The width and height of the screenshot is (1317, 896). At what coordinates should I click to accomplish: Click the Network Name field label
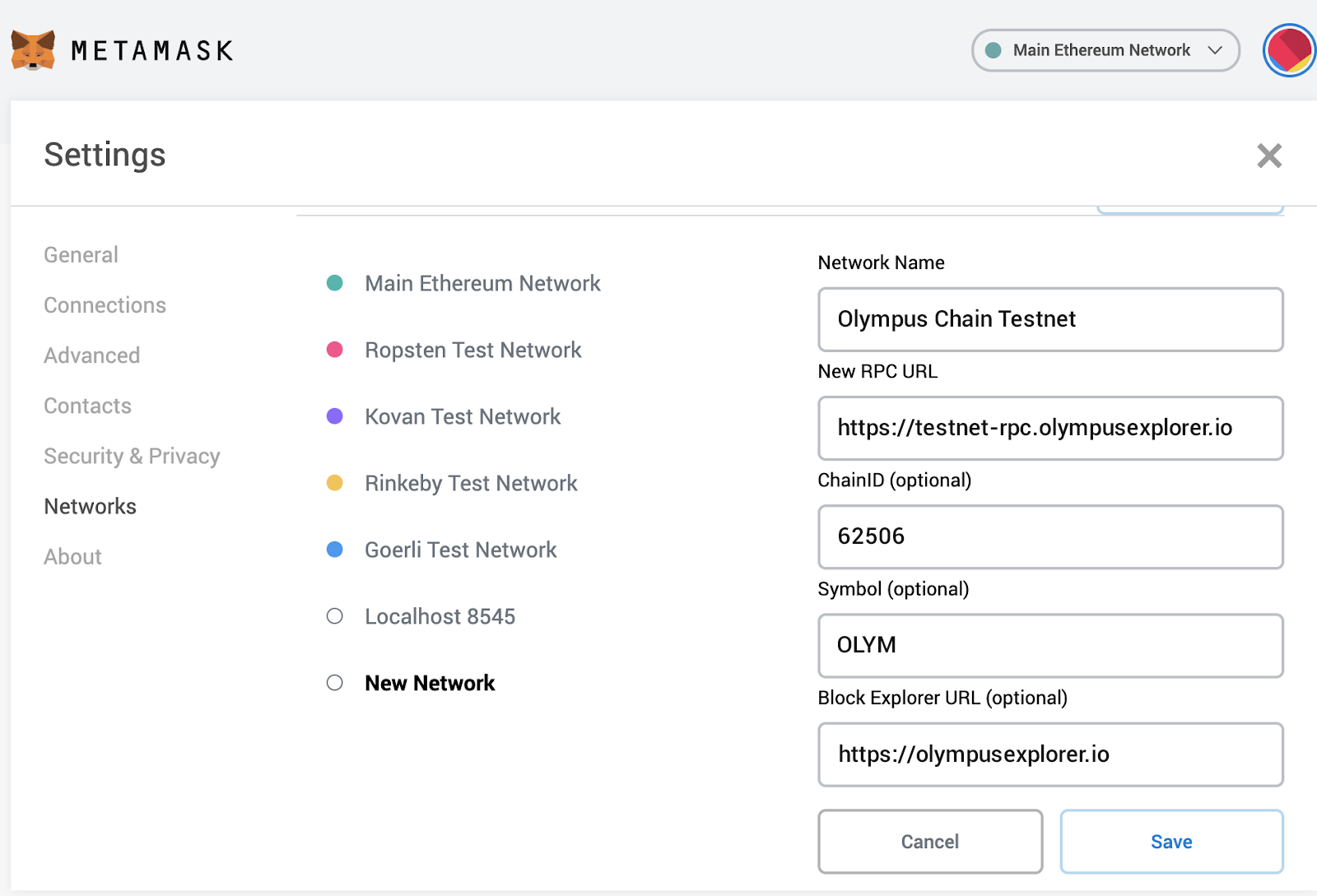pos(881,262)
